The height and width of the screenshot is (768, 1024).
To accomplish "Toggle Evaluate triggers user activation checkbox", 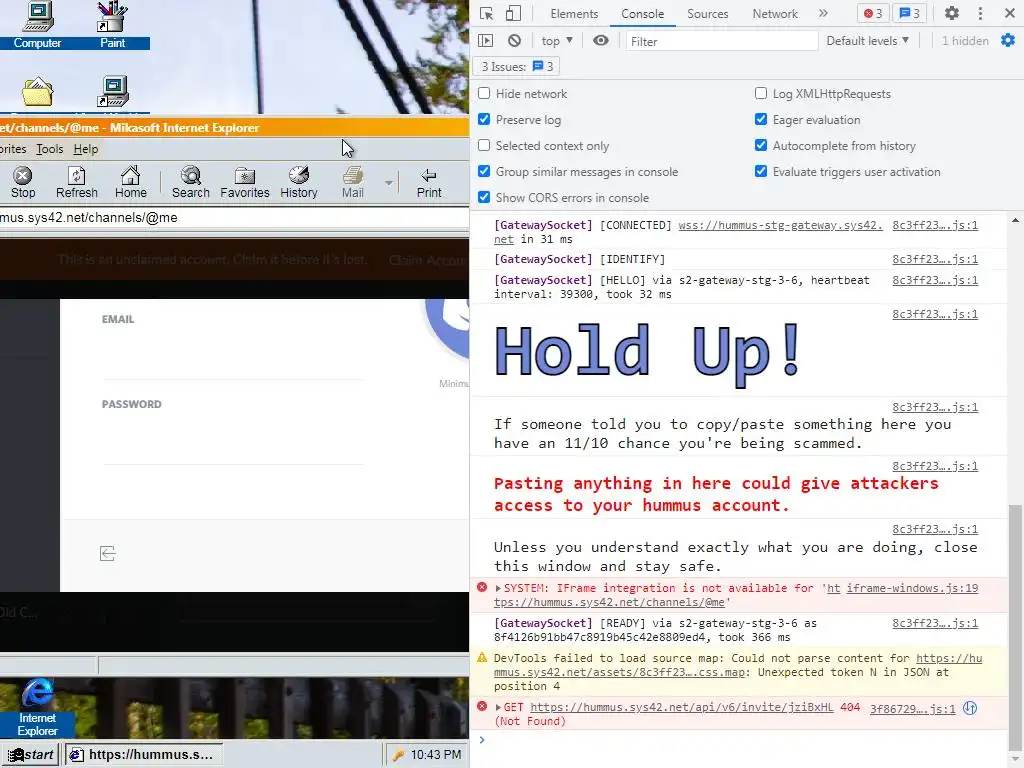I will tap(761, 171).
